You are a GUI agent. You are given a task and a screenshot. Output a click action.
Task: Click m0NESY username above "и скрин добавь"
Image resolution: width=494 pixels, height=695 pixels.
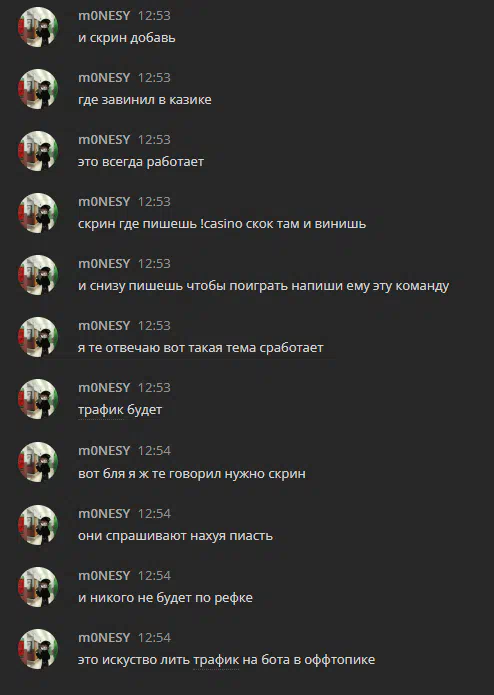click(x=104, y=16)
